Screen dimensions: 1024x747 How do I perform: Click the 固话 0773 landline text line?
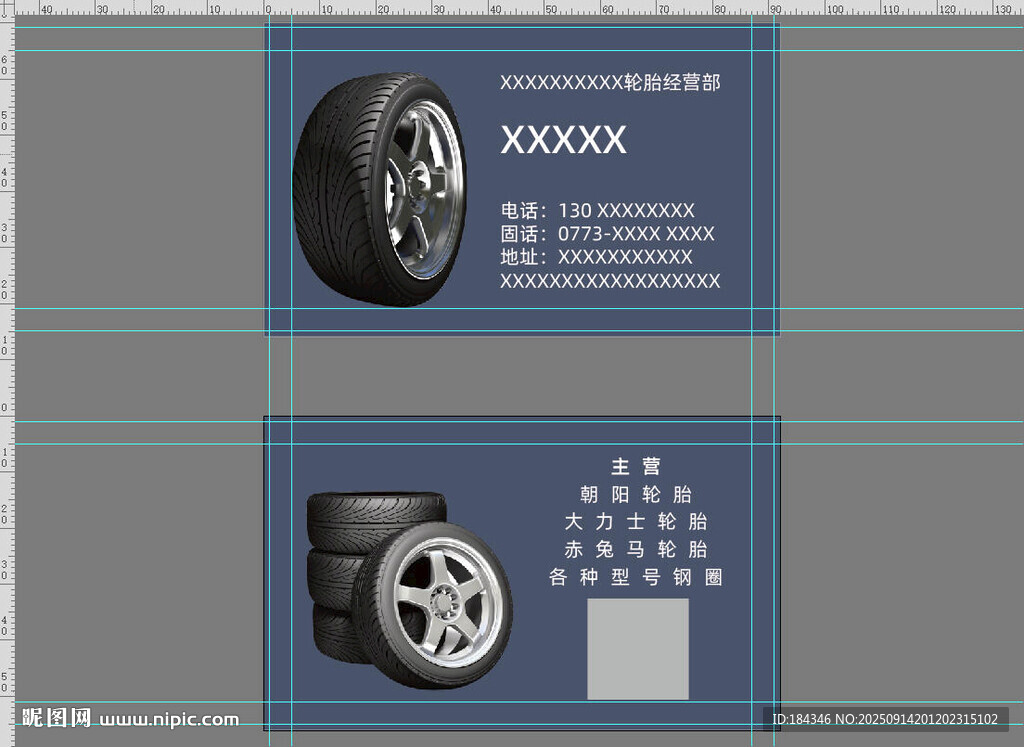pyautogui.click(x=607, y=234)
